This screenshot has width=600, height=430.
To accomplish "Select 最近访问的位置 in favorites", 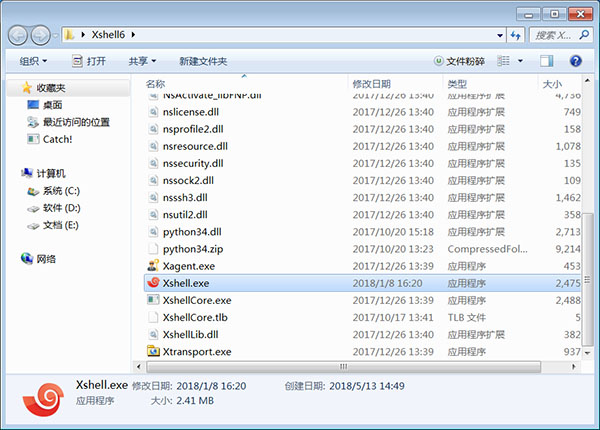I will tap(76, 122).
